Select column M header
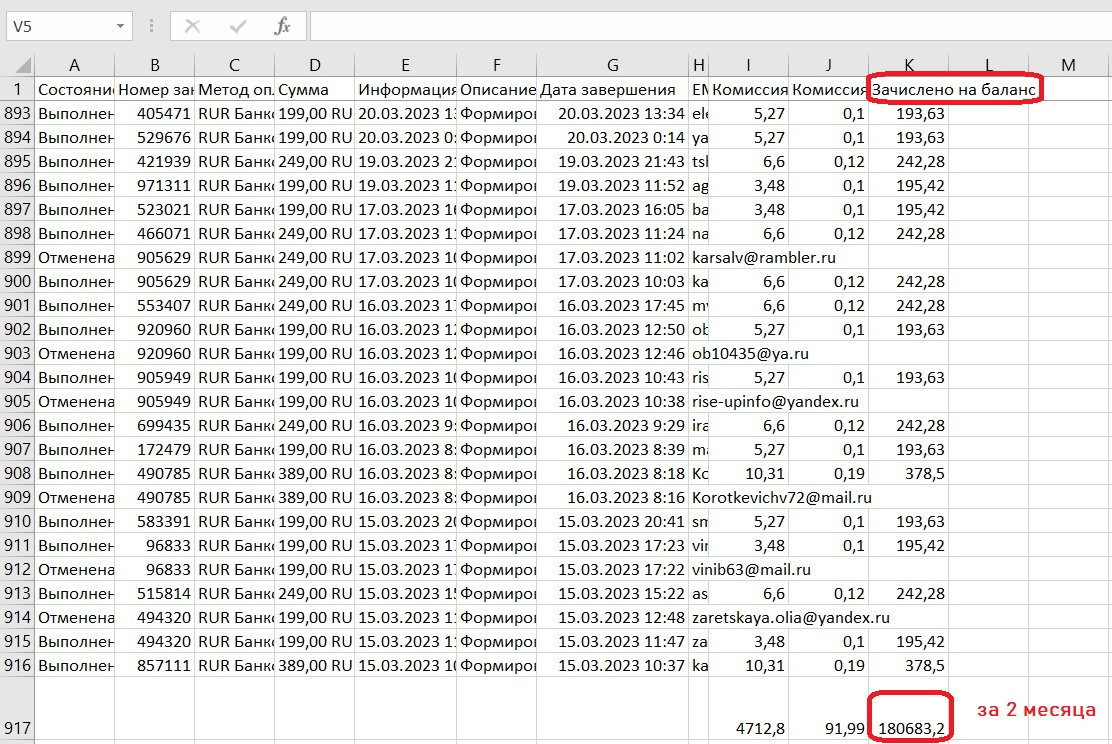Image resolution: width=1112 pixels, height=744 pixels. click(1068, 65)
